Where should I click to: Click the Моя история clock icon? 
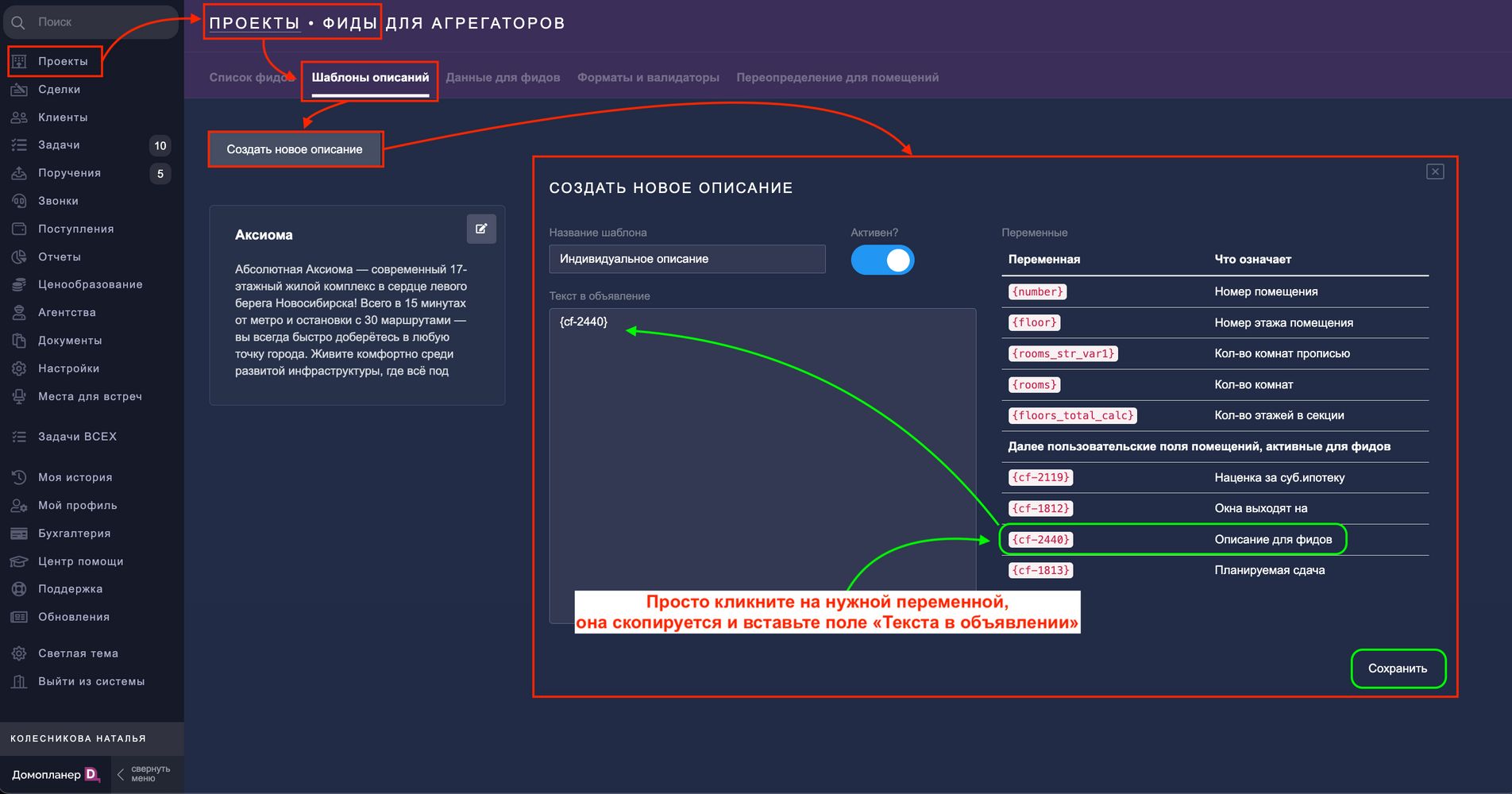(19, 477)
